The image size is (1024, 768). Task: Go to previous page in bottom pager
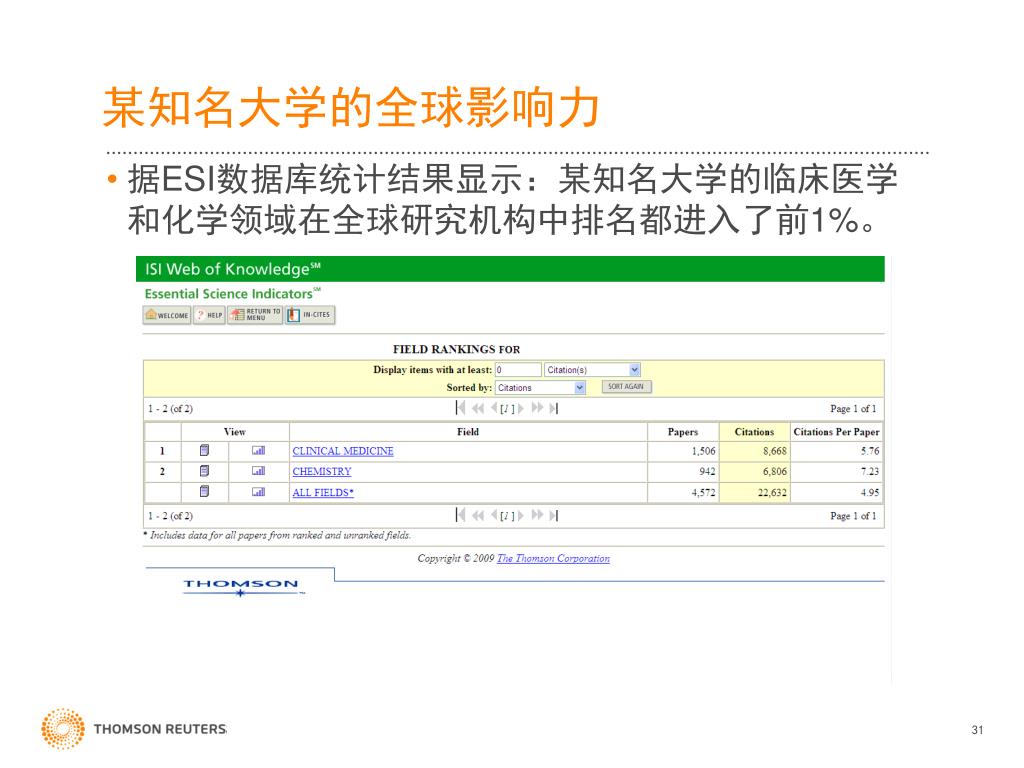pyautogui.click(x=494, y=515)
